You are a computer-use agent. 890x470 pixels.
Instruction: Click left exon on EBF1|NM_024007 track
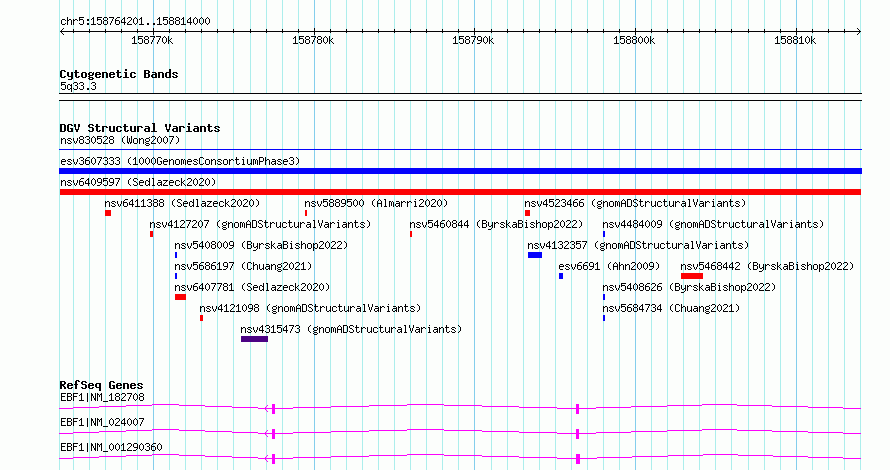click(274, 434)
